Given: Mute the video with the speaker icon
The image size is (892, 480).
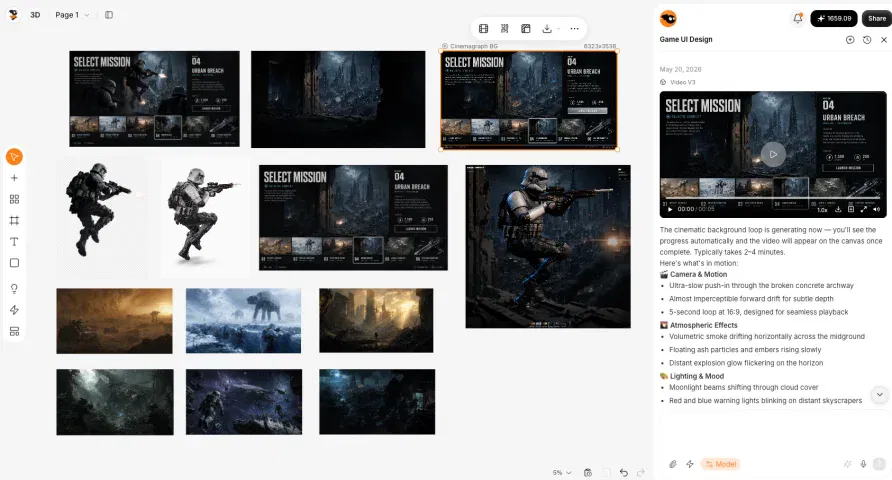Looking at the screenshot, I should point(877,209).
